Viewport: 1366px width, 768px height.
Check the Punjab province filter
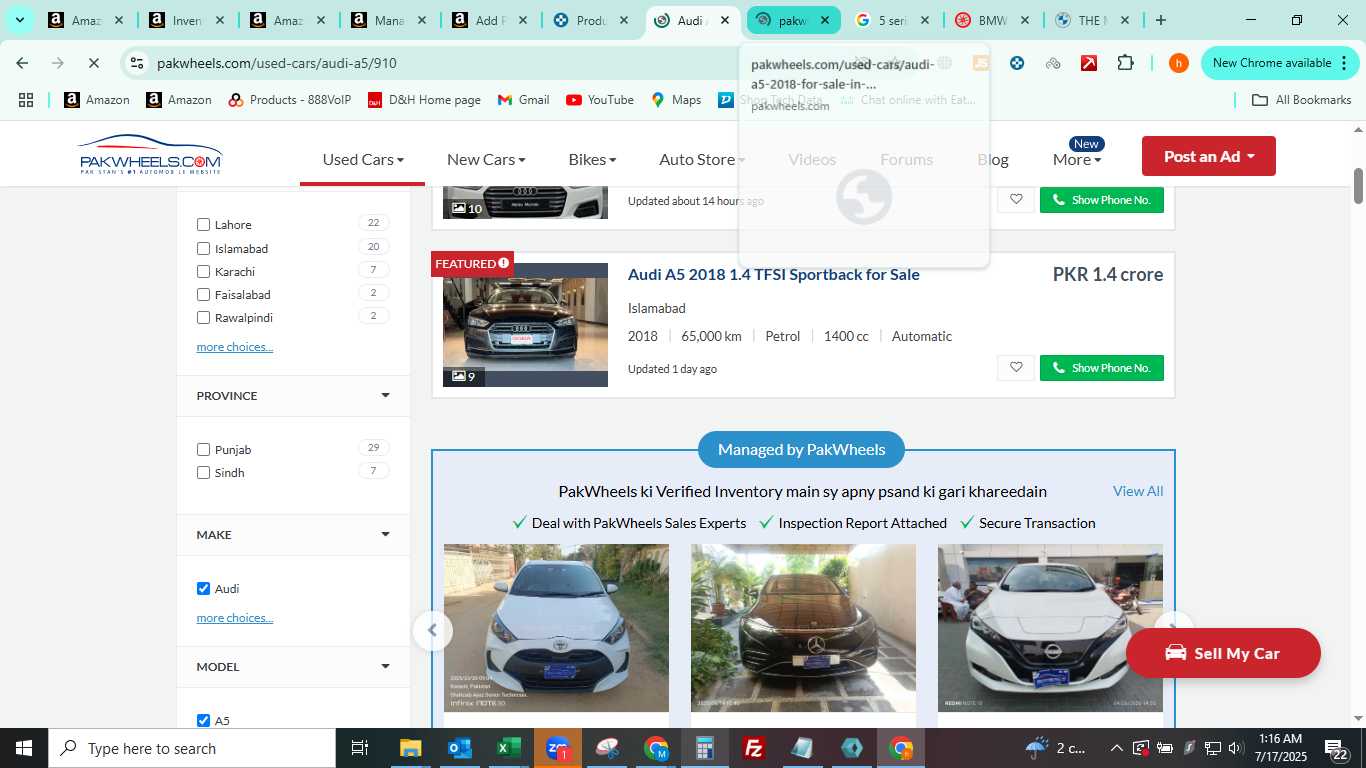[204, 450]
